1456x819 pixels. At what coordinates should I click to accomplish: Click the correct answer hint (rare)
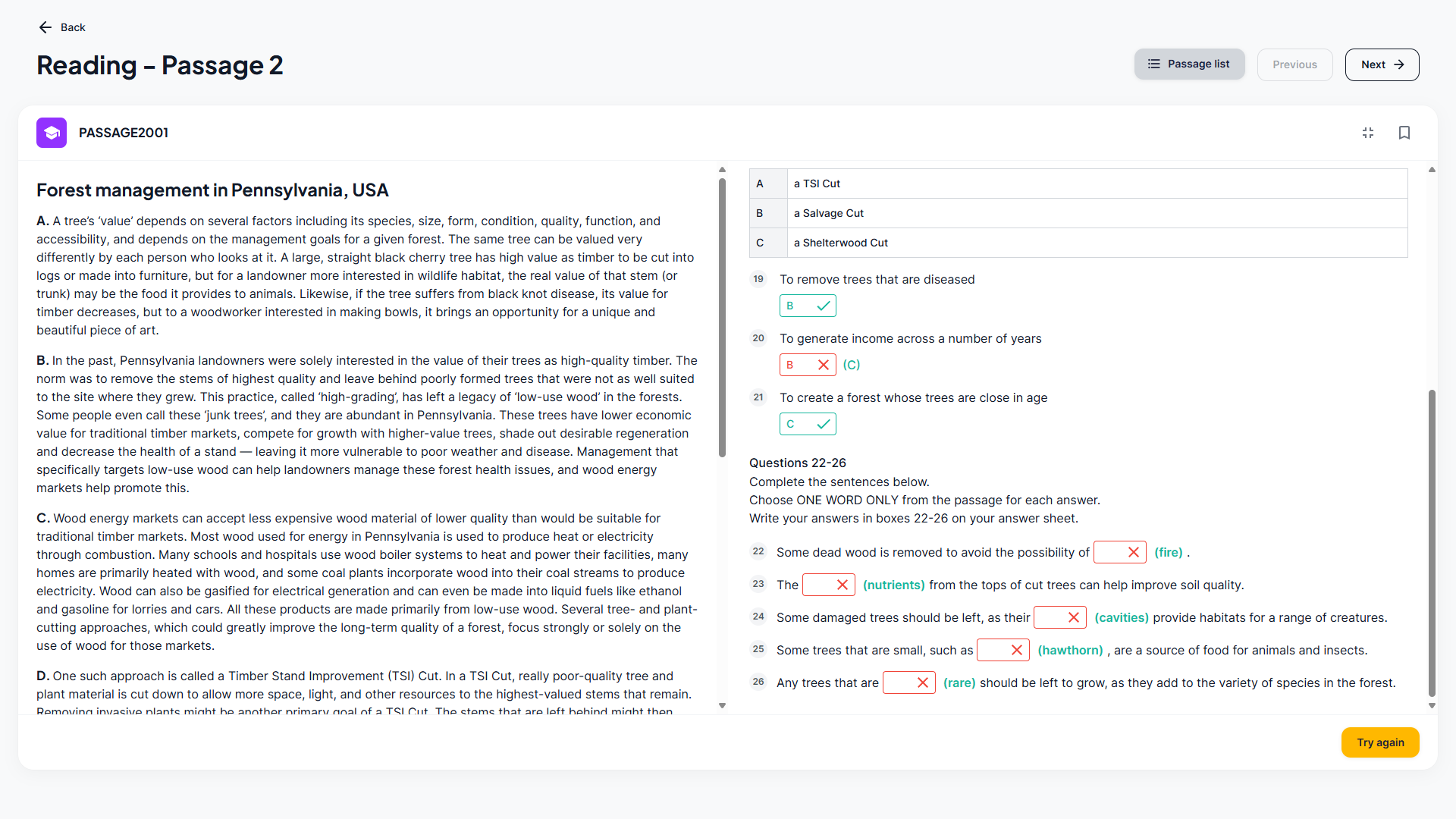coord(959,682)
